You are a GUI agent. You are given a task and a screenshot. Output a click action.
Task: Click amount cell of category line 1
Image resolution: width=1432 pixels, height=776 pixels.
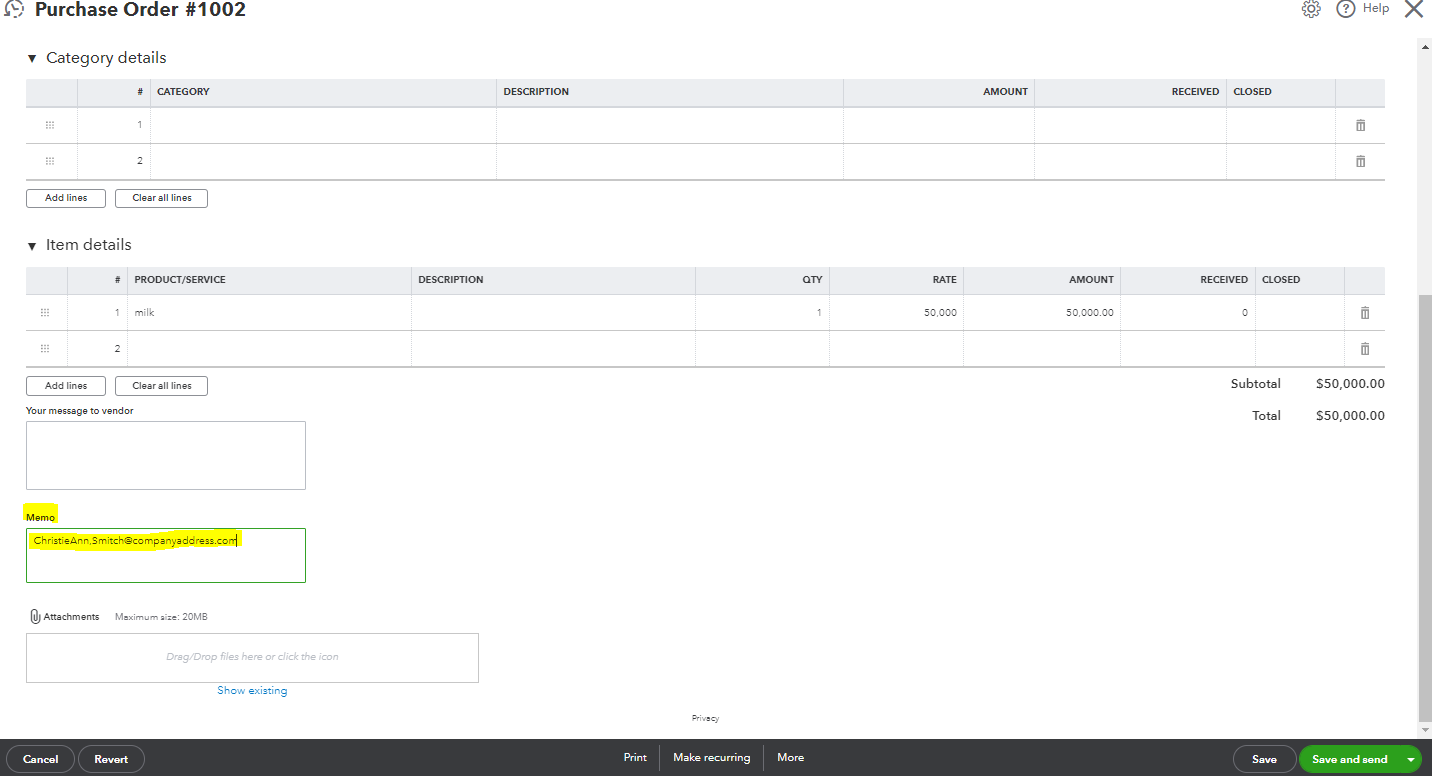(939, 125)
